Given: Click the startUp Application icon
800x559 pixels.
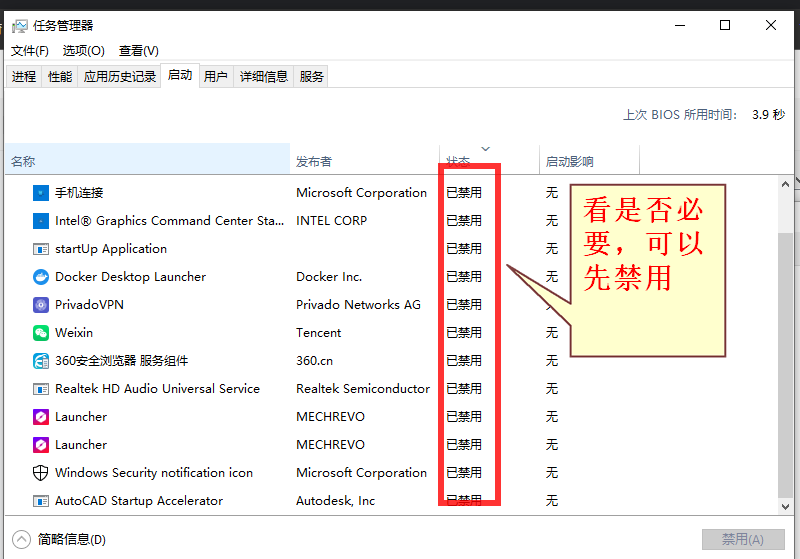Looking at the screenshot, I should (41, 249).
